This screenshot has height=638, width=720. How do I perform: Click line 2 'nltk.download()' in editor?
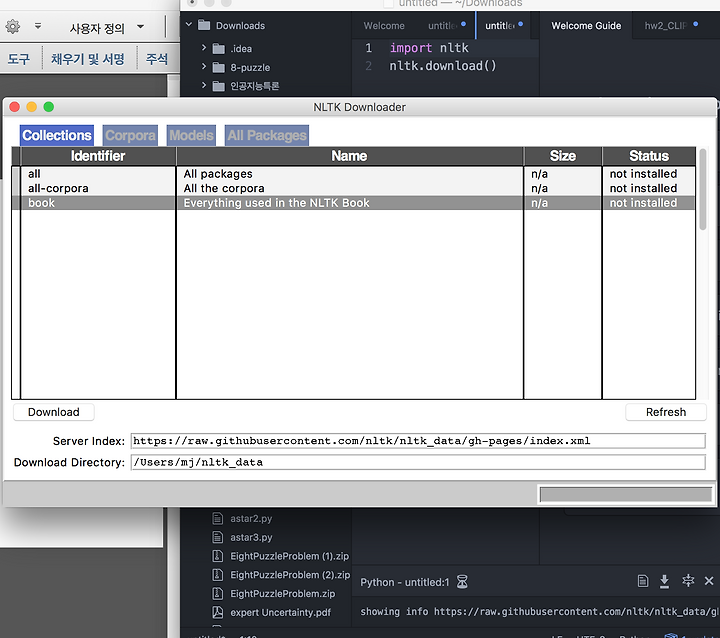point(443,66)
